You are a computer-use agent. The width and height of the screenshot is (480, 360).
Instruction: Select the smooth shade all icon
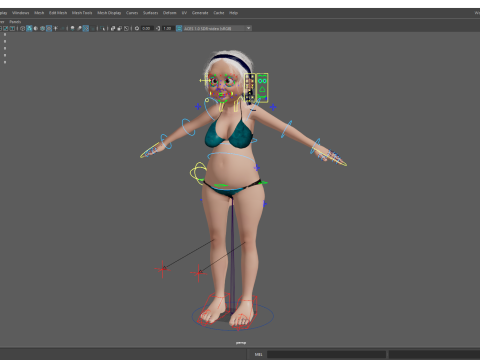pos(29,28)
